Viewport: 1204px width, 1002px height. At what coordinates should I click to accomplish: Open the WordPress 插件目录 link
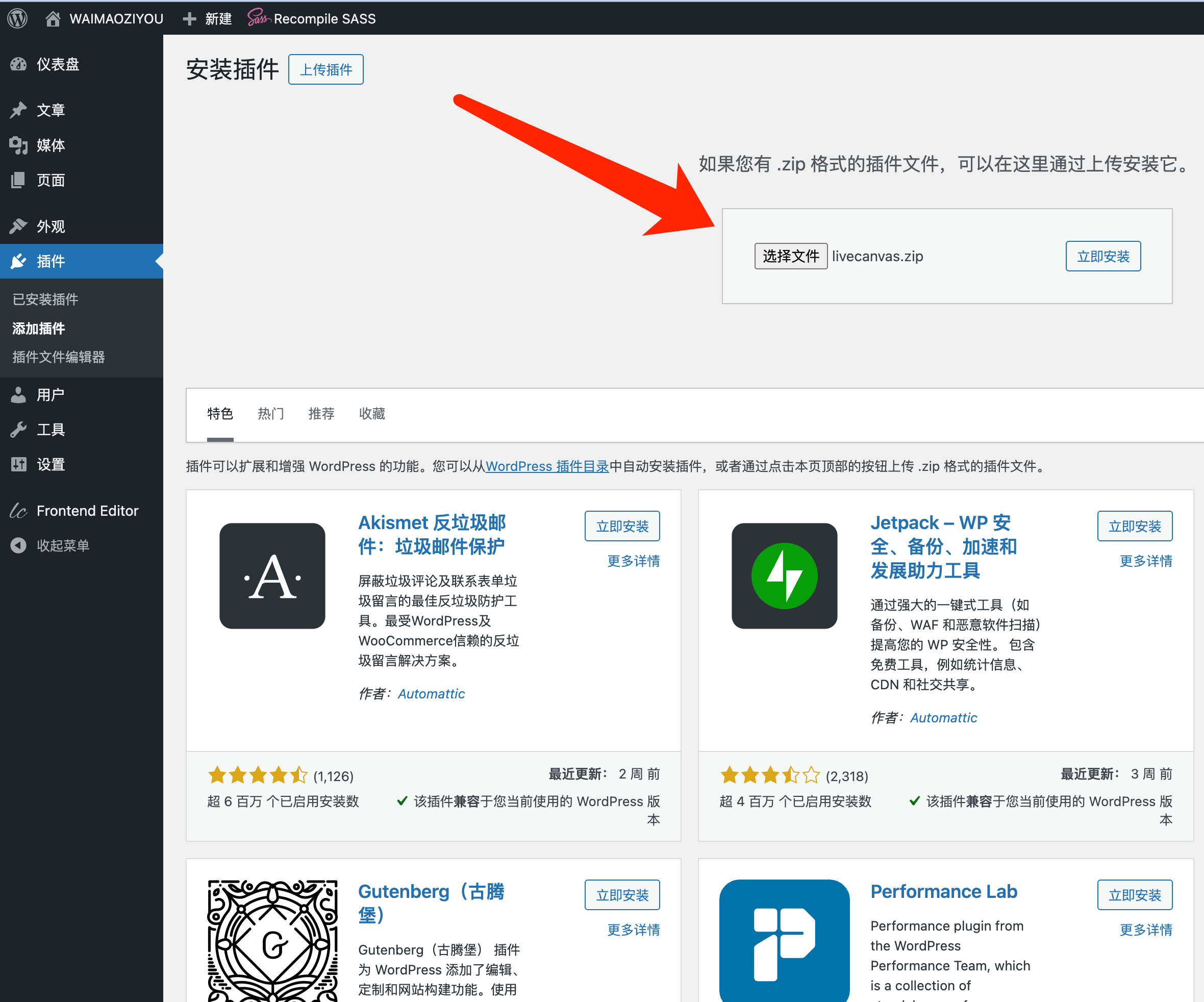[x=547, y=467]
